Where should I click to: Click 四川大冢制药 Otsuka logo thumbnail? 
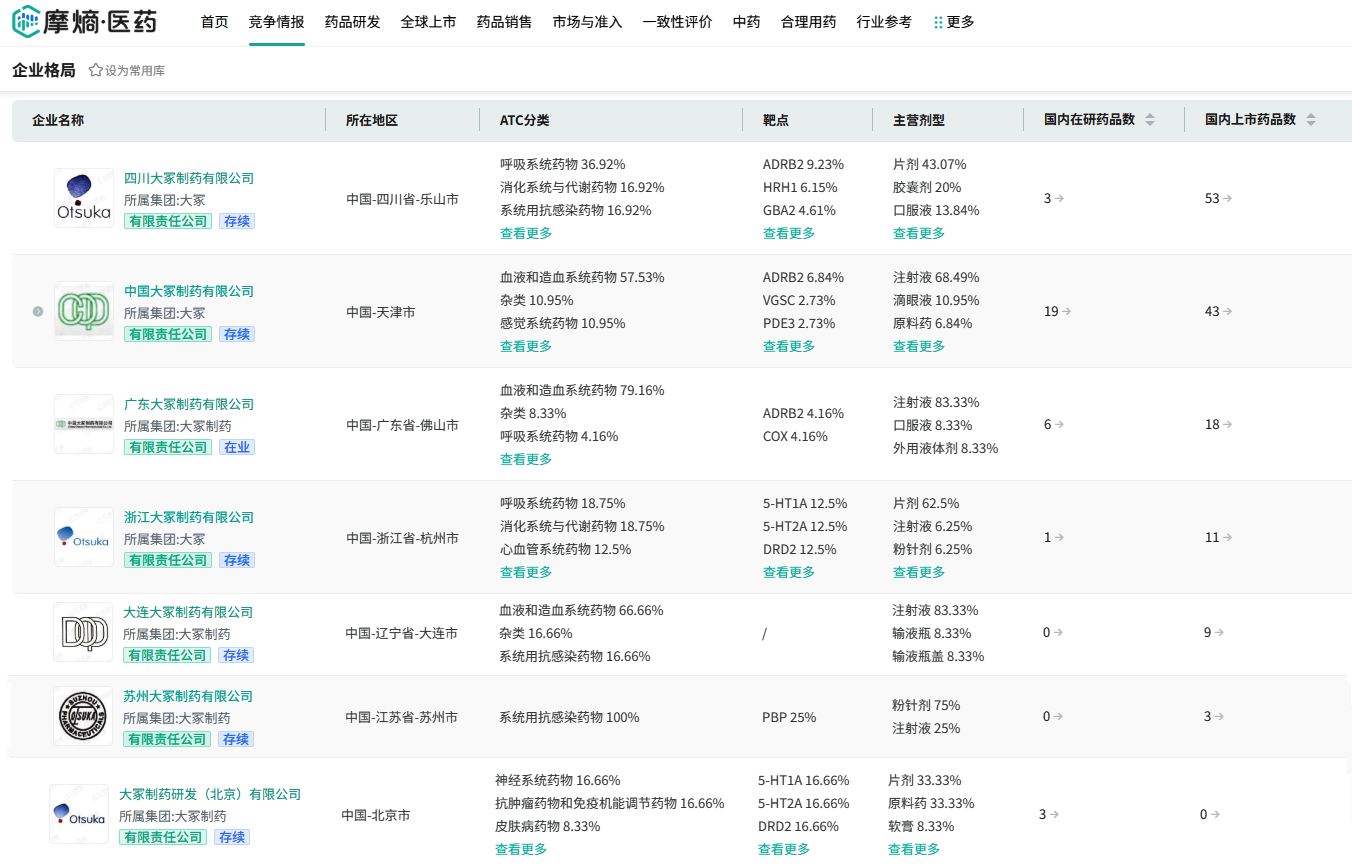coord(84,198)
